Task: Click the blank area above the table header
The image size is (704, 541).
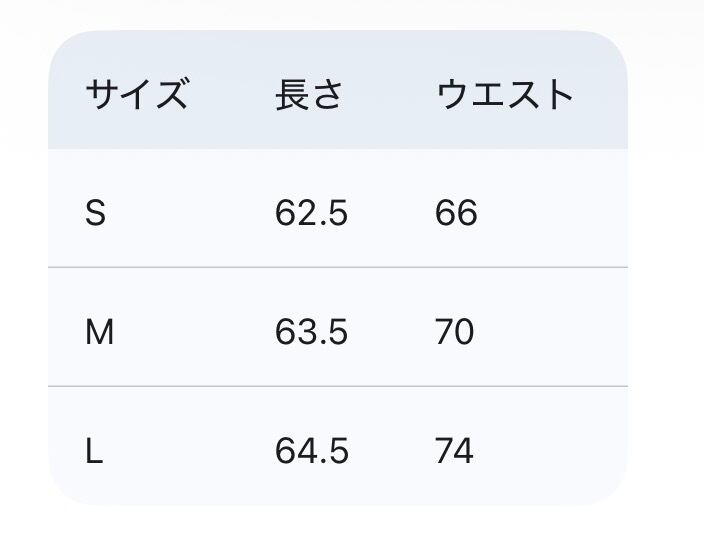Action: tap(338, 14)
